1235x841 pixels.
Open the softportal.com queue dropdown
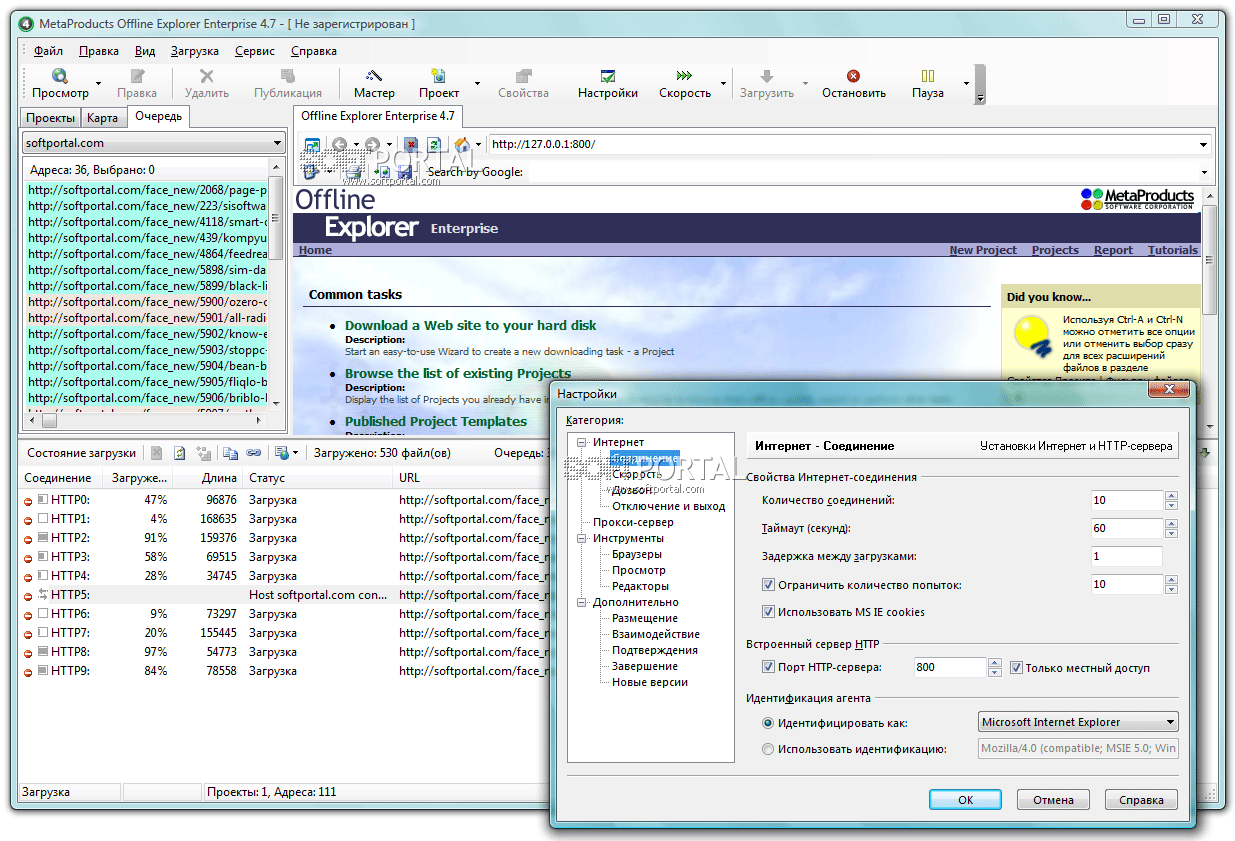pyautogui.click(x=277, y=143)
